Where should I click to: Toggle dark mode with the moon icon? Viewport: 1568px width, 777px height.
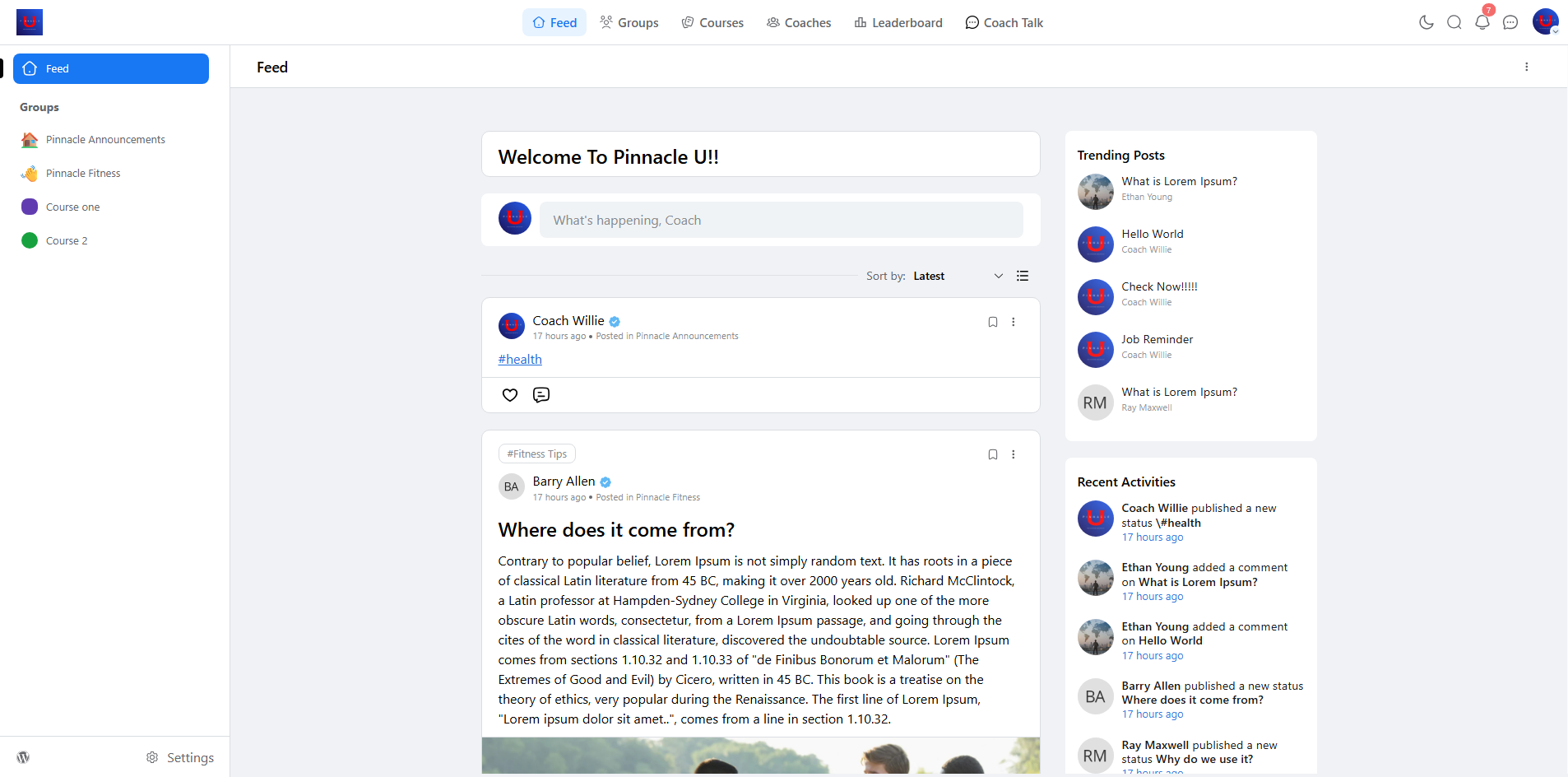1426,22
